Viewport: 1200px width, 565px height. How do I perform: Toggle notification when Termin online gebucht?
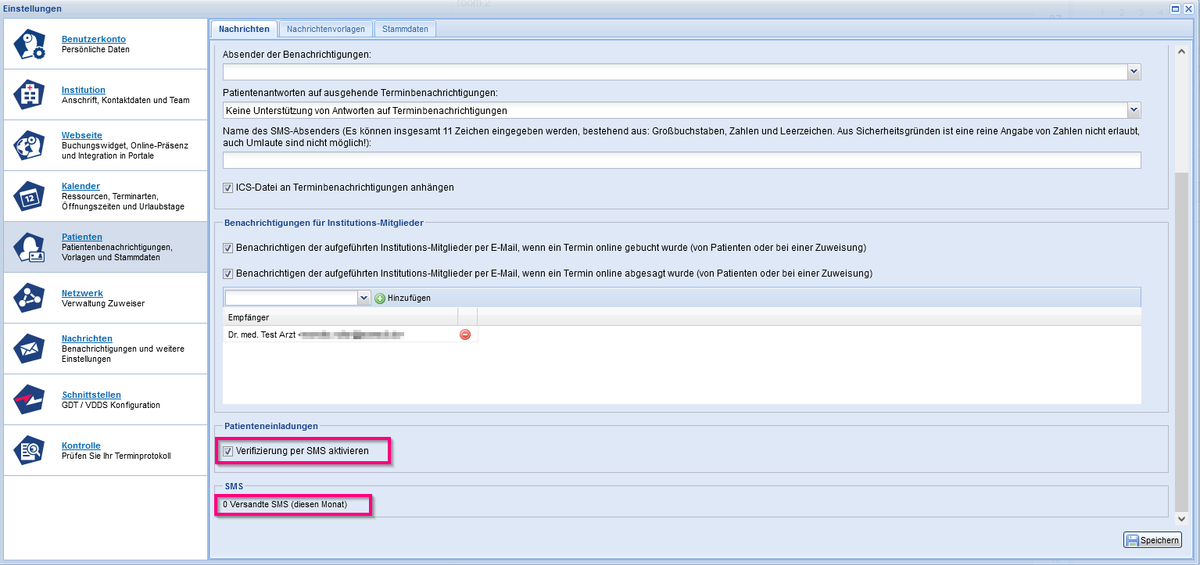pos(228,247)
